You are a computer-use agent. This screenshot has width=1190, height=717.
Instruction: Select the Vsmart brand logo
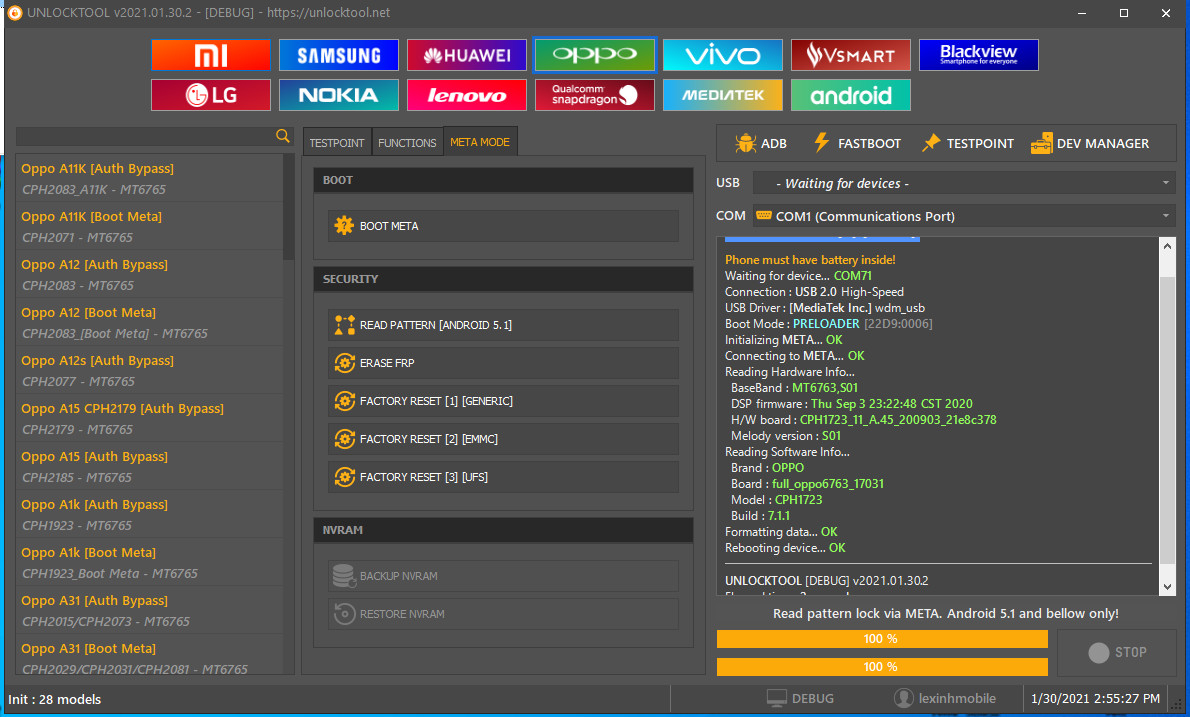point(851,55)
